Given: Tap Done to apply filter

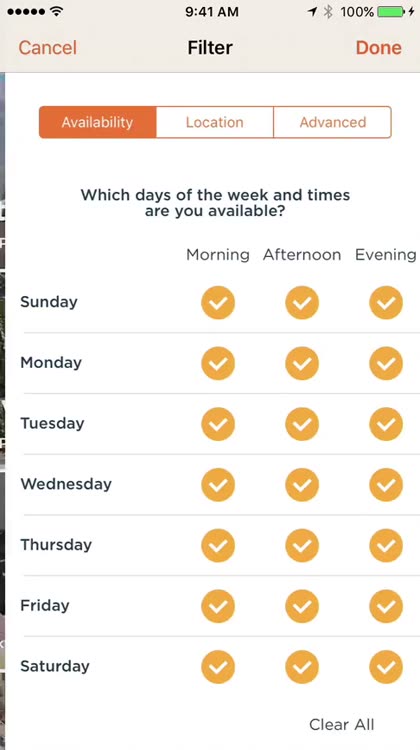Looking at the screenshot, I should click(378, 48).
